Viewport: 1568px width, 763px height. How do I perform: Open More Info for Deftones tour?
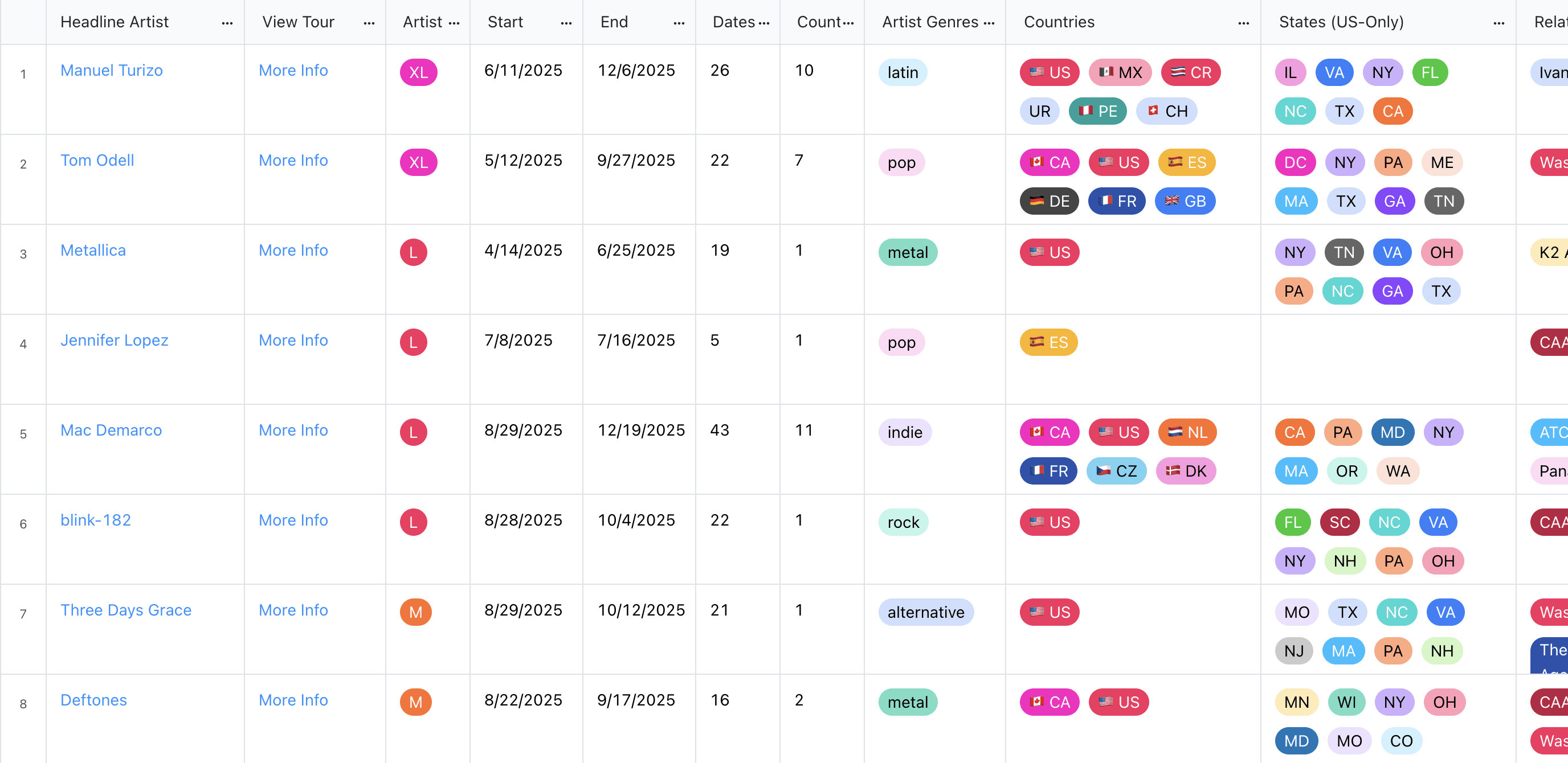[293, 700]
